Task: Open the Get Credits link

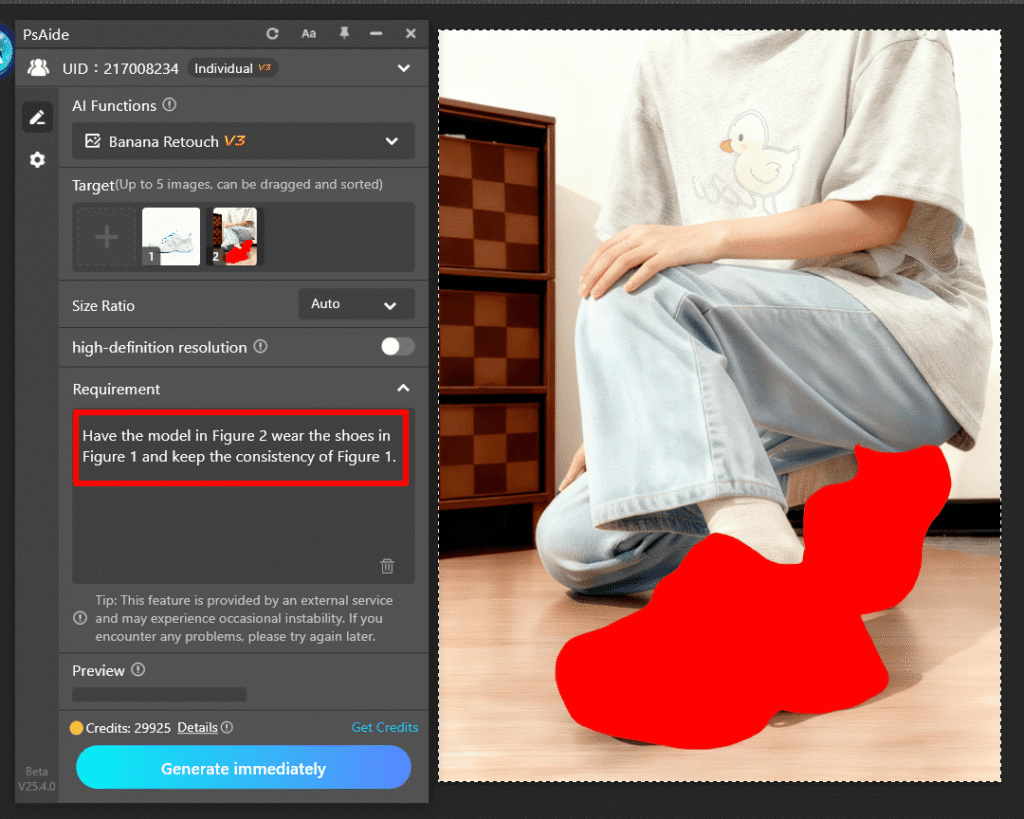Action: click(385, 727)
